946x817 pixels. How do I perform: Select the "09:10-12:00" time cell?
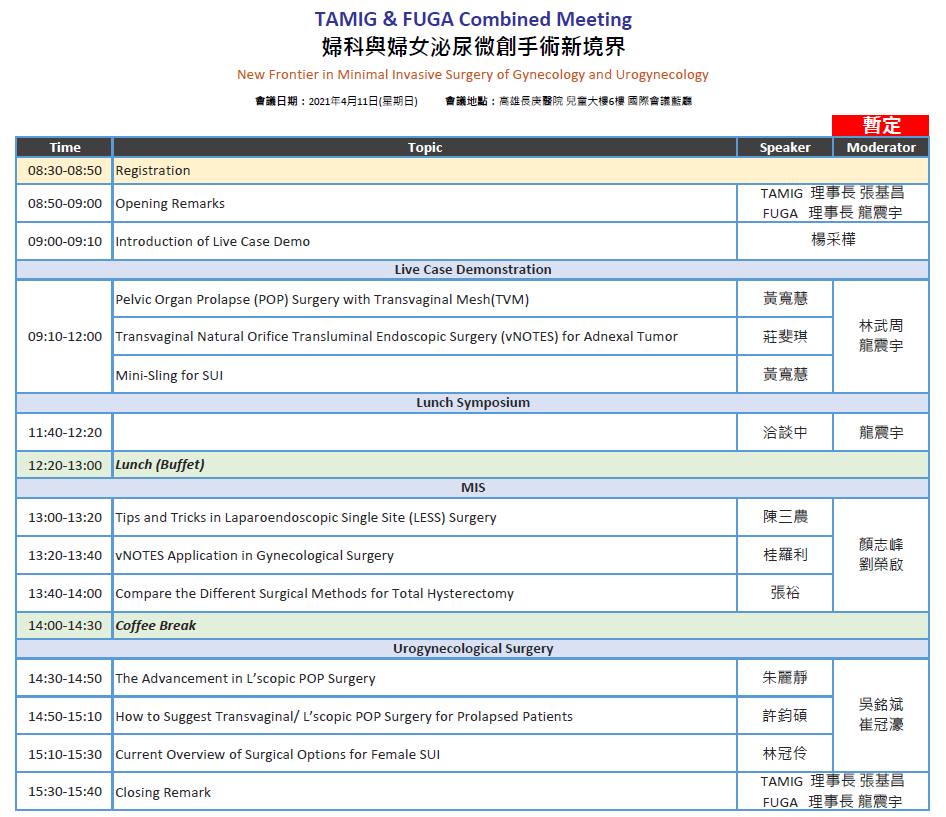pyautogui.click(x=65, y=337)
